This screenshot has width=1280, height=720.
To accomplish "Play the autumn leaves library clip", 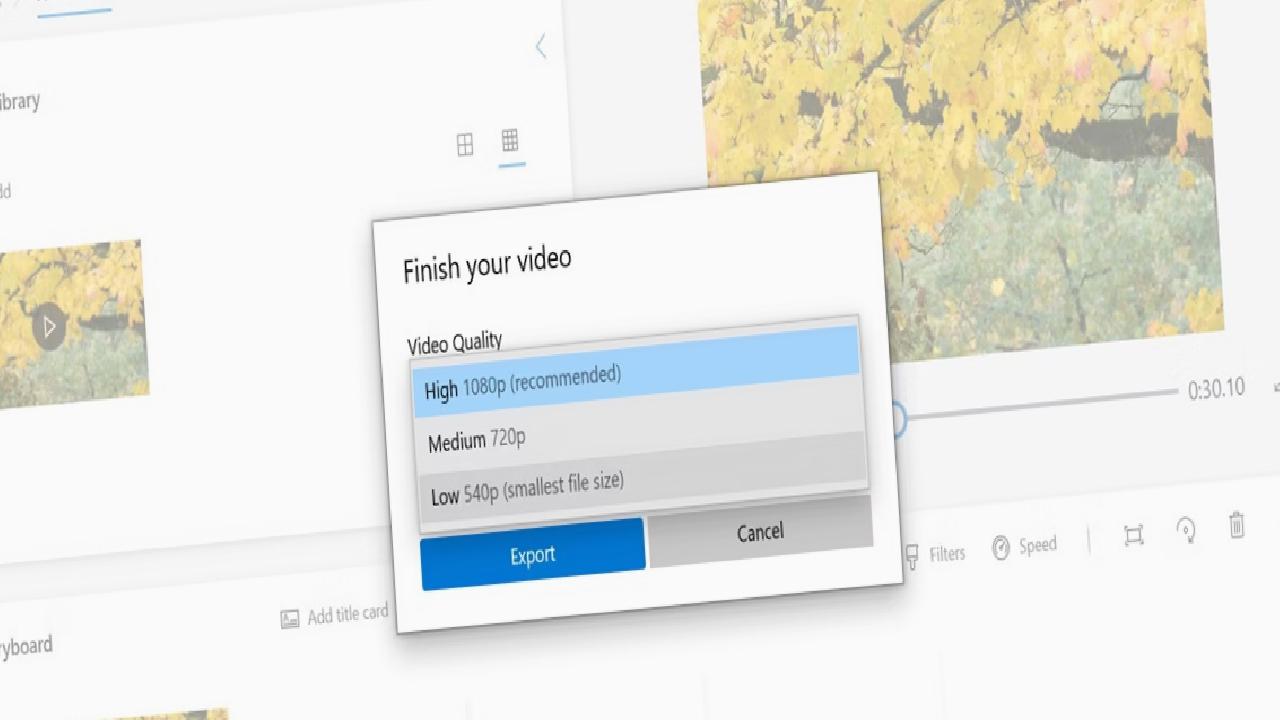I will (x=48, y=327).
